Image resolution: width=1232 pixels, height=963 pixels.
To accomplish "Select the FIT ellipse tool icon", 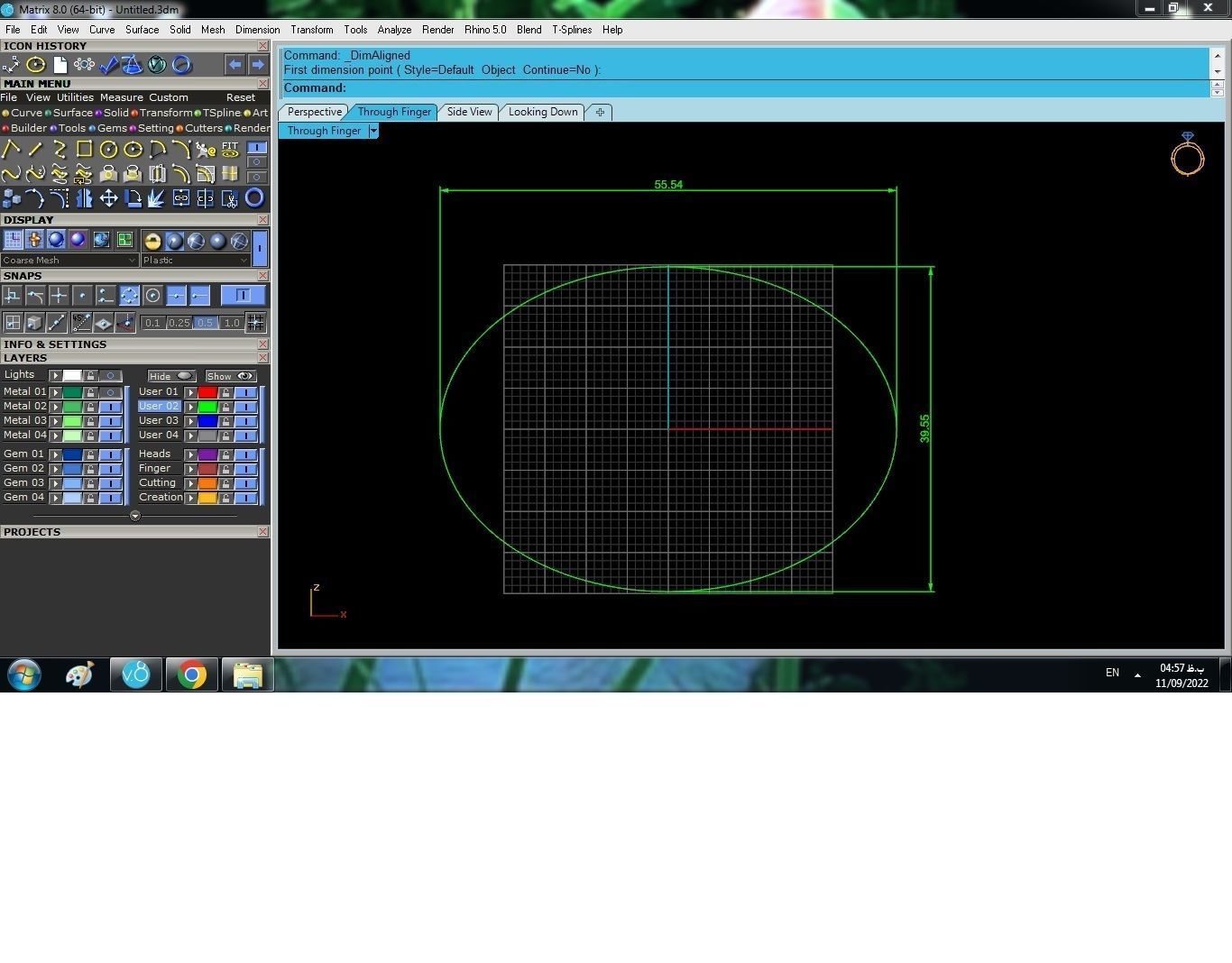I will coord(230,150).
